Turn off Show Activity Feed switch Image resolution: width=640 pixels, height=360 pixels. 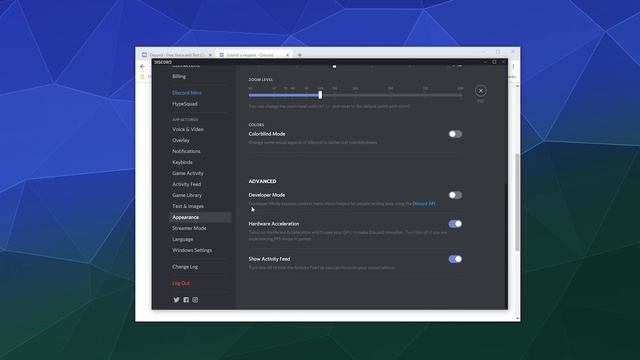click(455, 259)
